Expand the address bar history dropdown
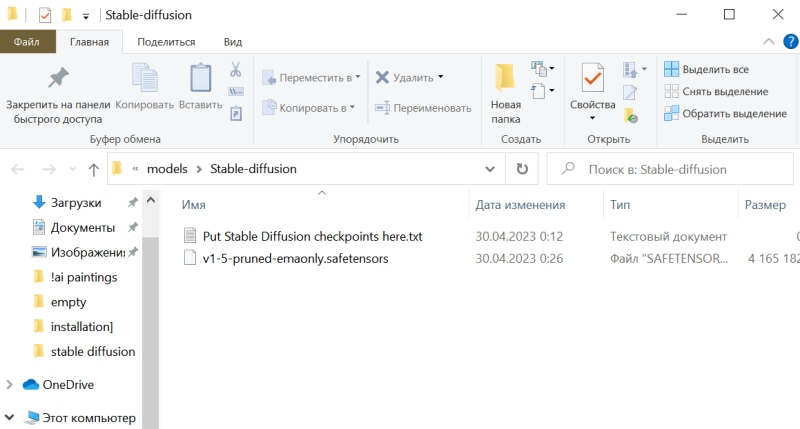Image resolution: width=800 pixels, height=429 pixels. [x=489, y=169]
